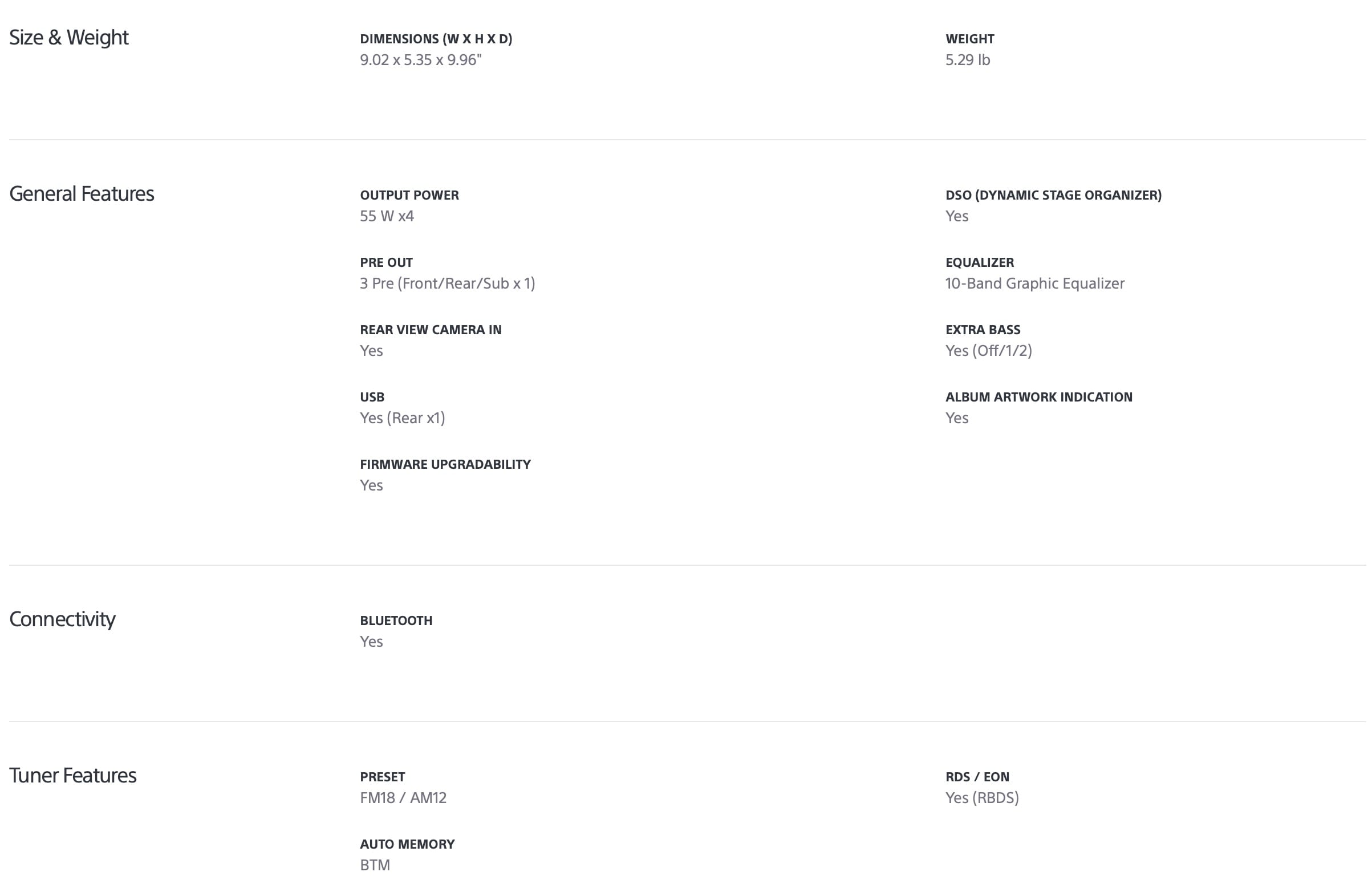Click the DSO (Dynamic Stage Organizer) label
1372x884 pixels.
pos(1053,195)
